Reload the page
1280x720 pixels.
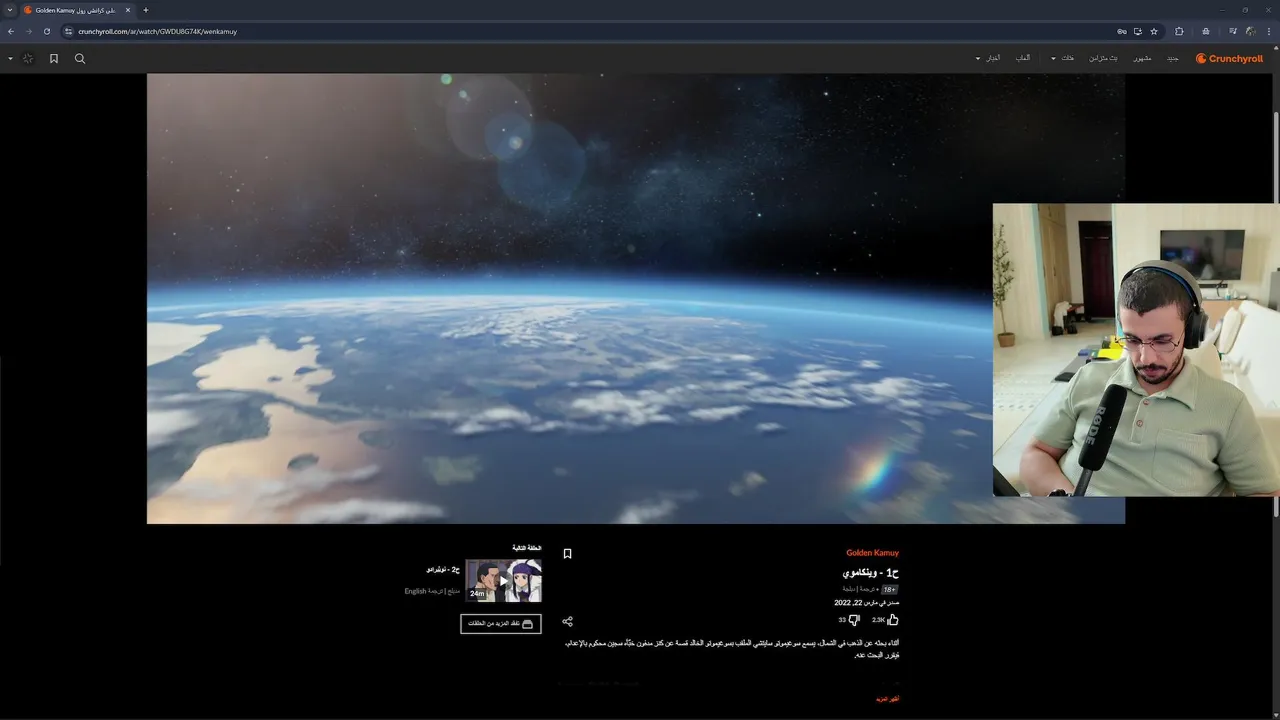pyautogui.click(x=46, y=31)
